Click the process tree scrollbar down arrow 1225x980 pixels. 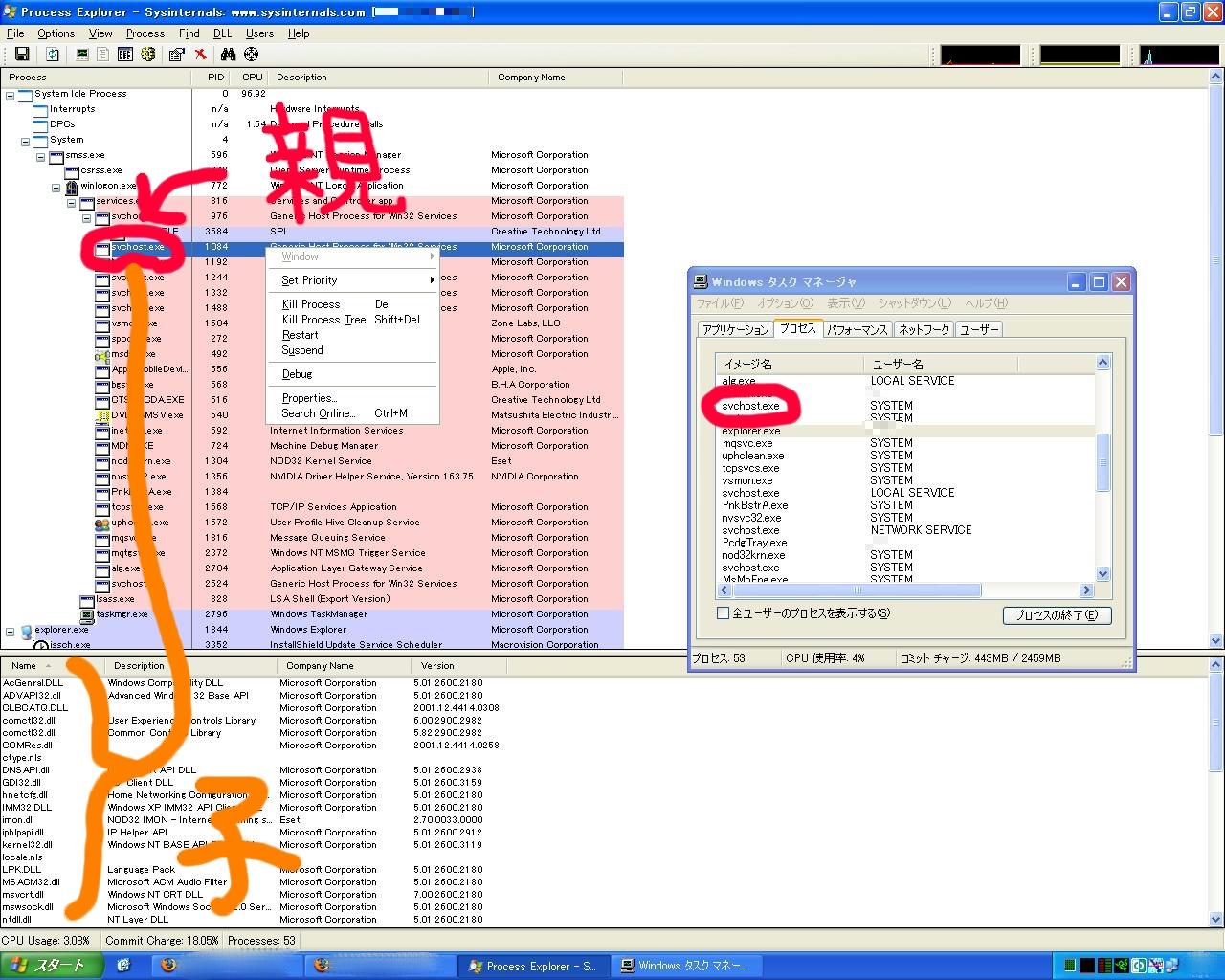tap(1216, 641)
